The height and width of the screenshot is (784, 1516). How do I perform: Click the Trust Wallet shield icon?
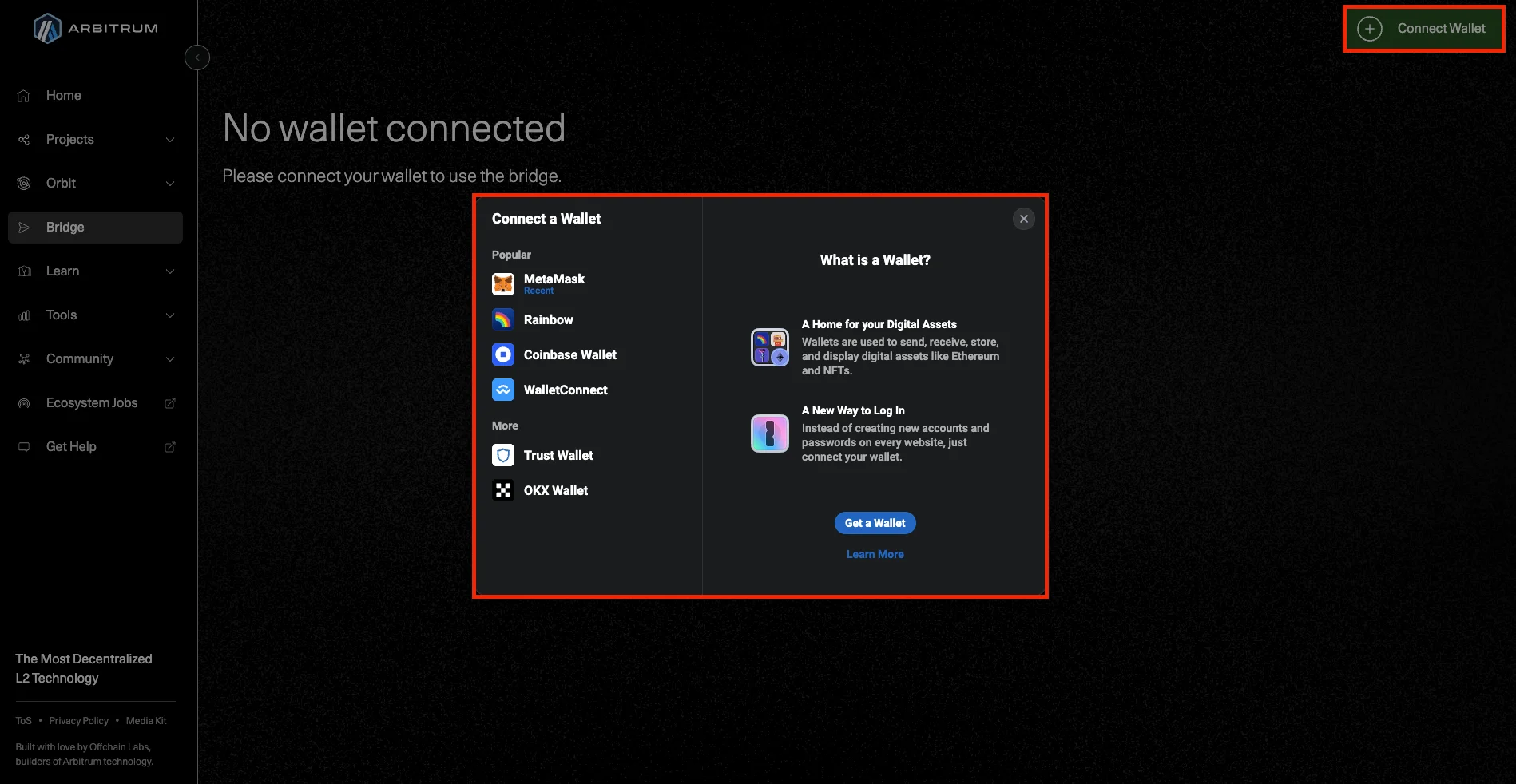[x=503, y=455]
